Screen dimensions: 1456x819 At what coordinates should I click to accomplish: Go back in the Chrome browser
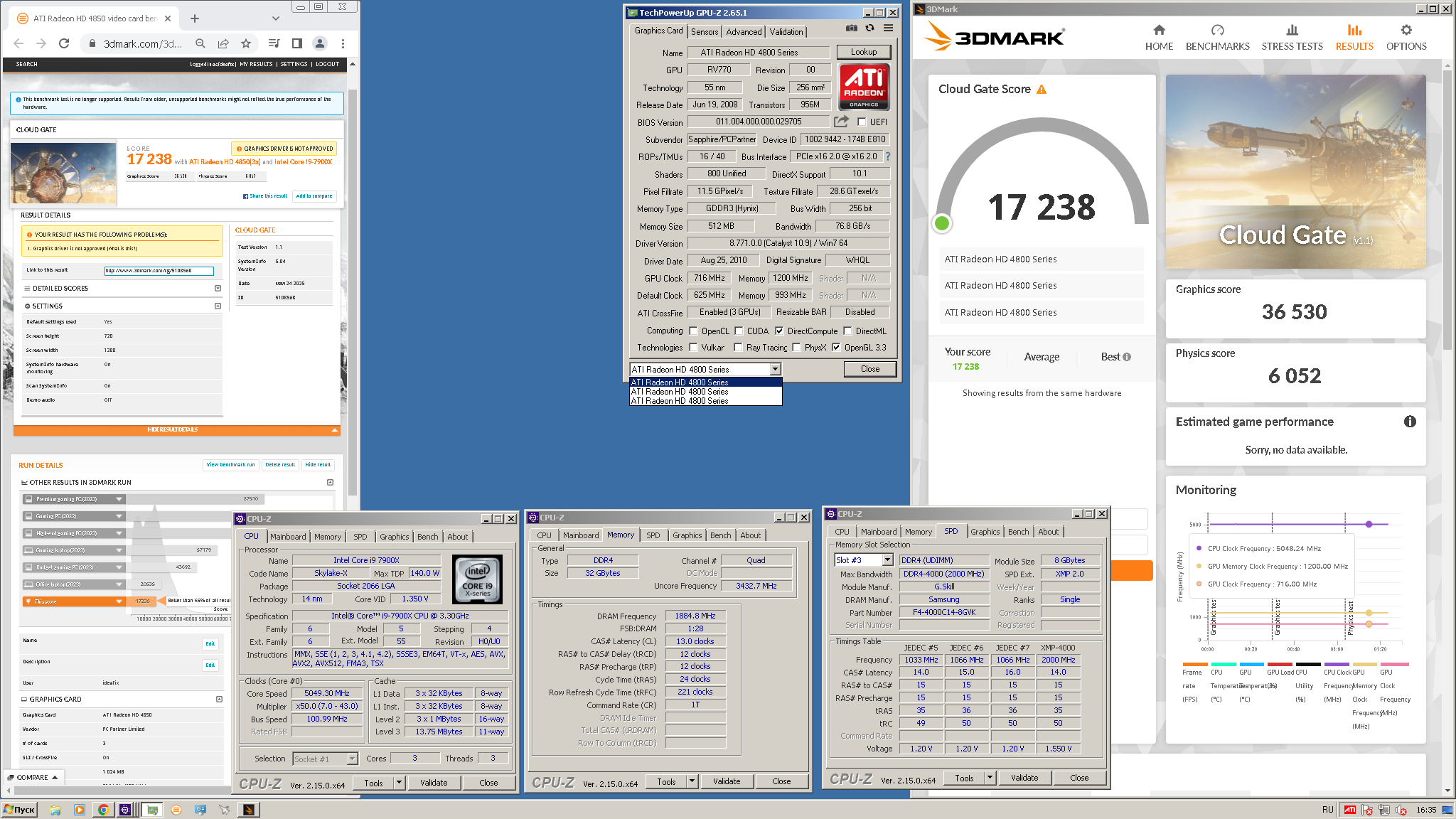click(x=18, y=43)
